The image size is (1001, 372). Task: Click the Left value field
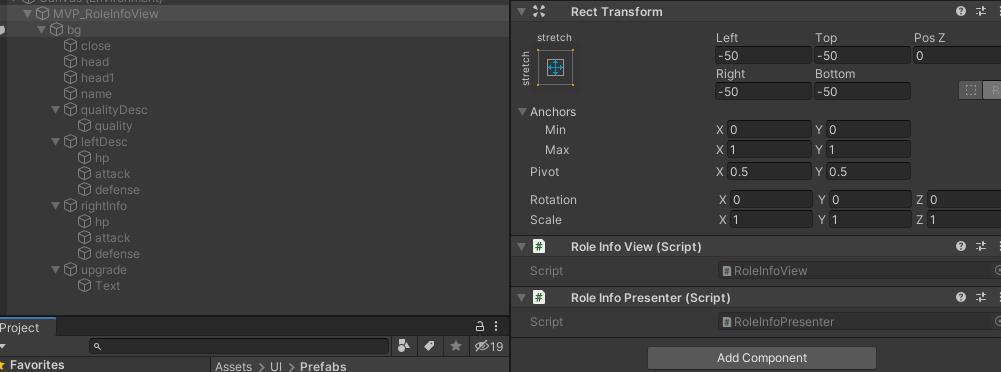click(764, 56)
